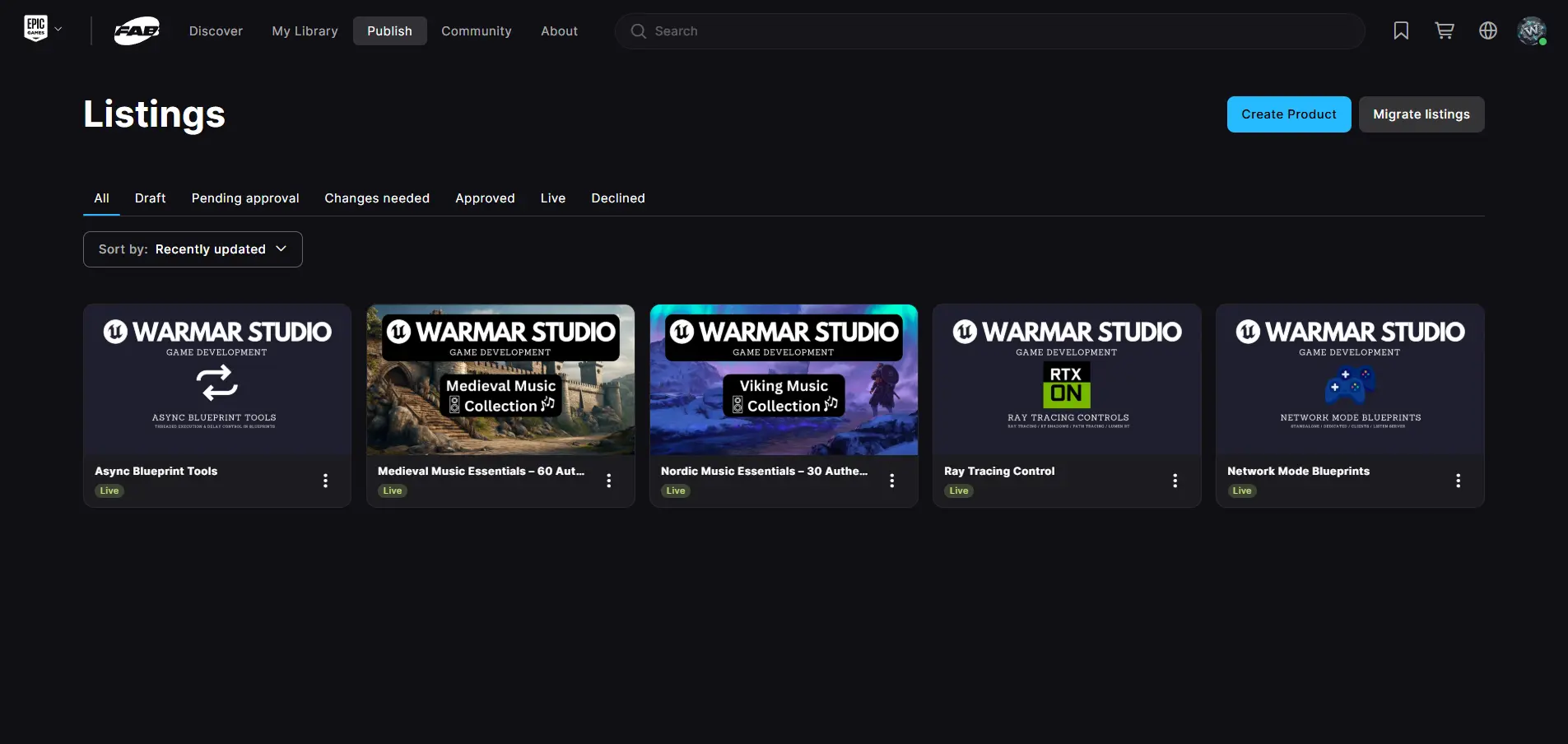This screenshot has width=1568, height=744.
Task: Switch to Changes needed tab
Action: pos(377,198)
